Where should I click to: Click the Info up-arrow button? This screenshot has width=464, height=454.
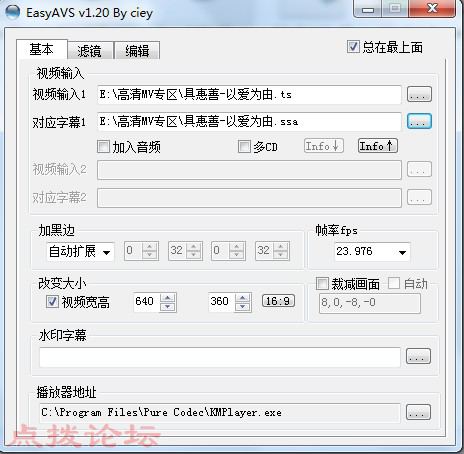point(378,146)
